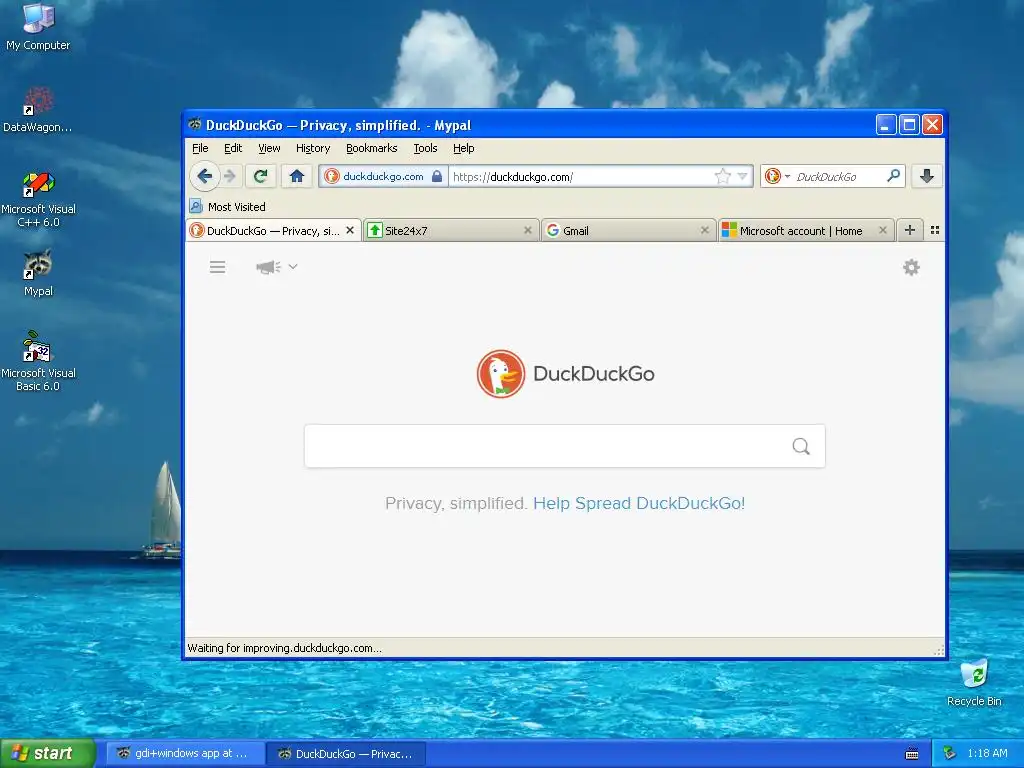Image resolution: width=1024 pixels, height=768 pixels.
Task: Select the DataWagon desktop shortcut
Action: (x=38, y=109)
